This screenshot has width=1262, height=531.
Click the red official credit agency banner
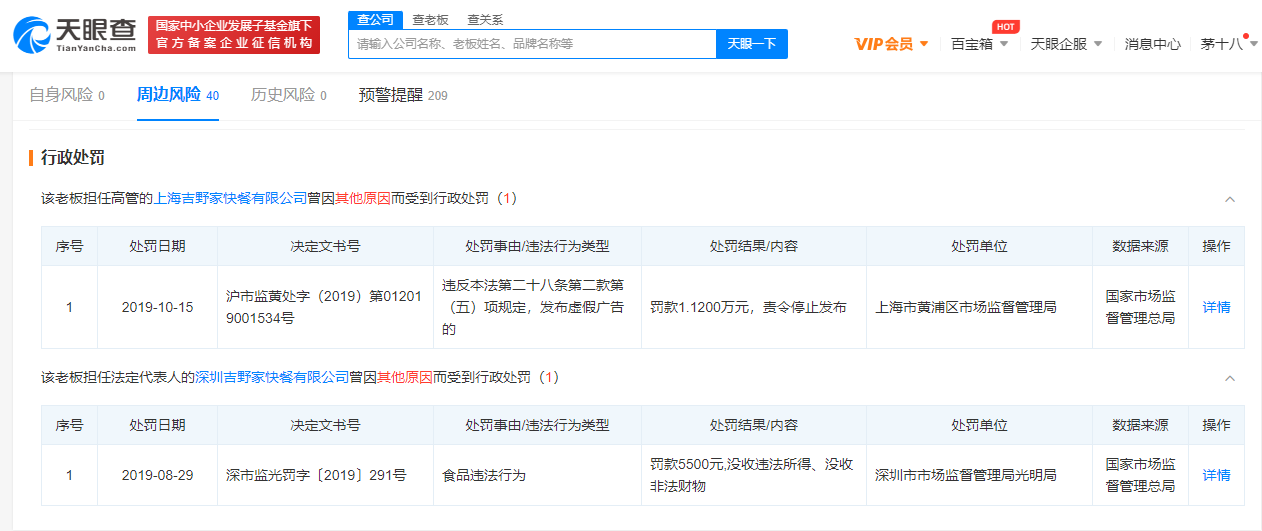pyautogui.click(x=234, y=34)
